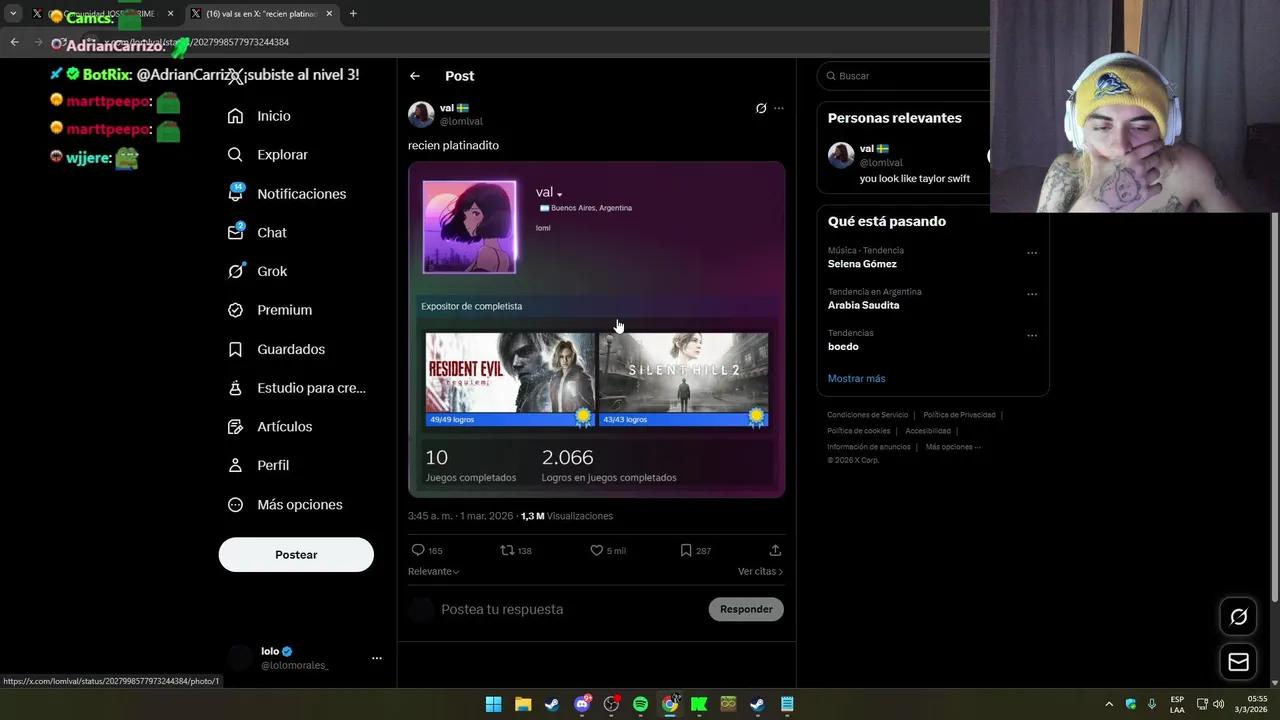Open Política de Privacidad link

point(959,415)
